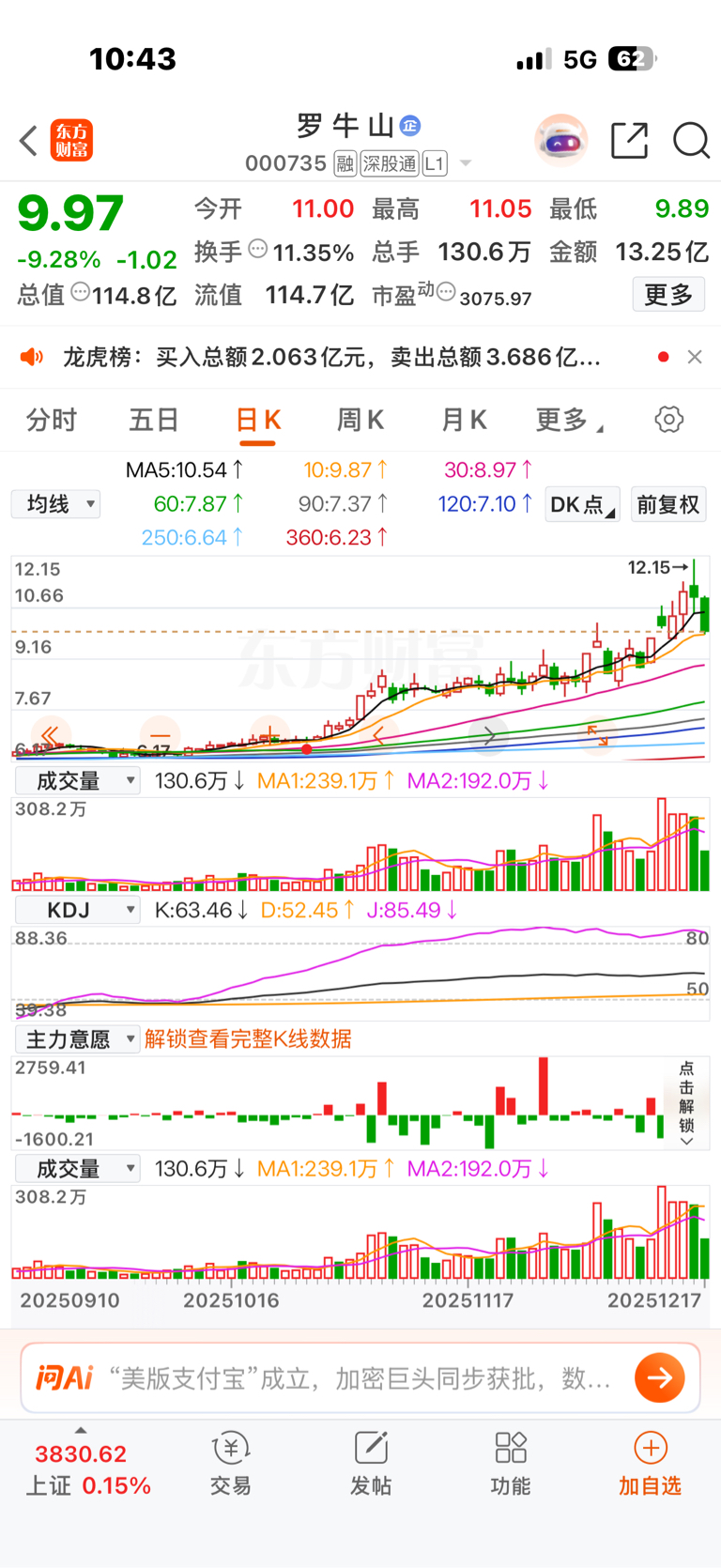721x1568 pixels.
Task: Tap the 深股通 tag
Action: click(x=390, y=164)
